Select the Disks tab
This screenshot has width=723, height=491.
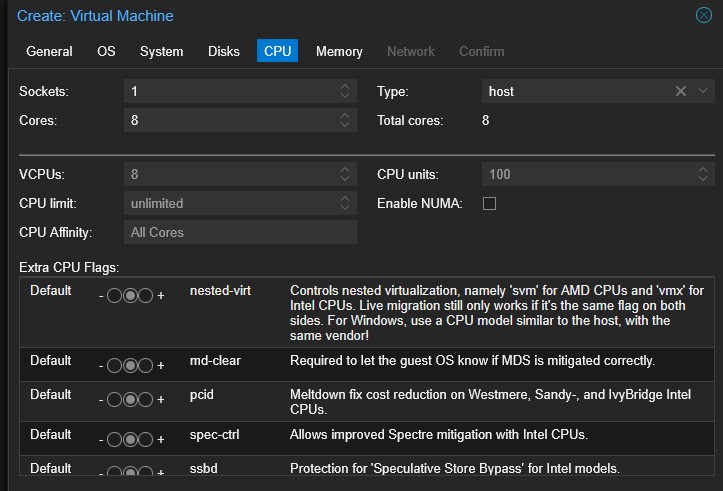point(224,51)
